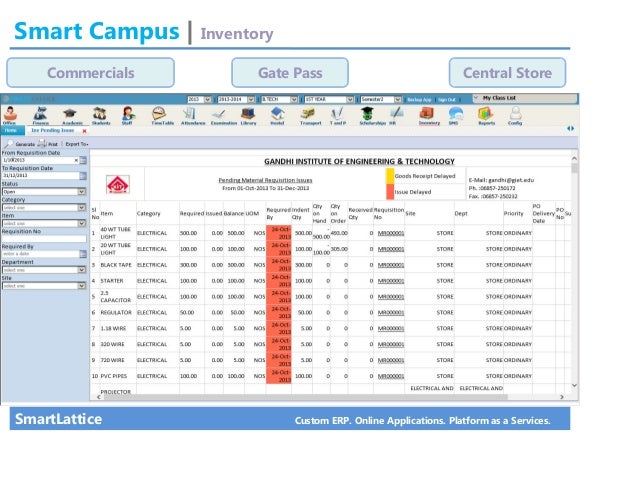Close the Inv Pending Issue tab
The image size is (638, 493).
pos(85,131)
